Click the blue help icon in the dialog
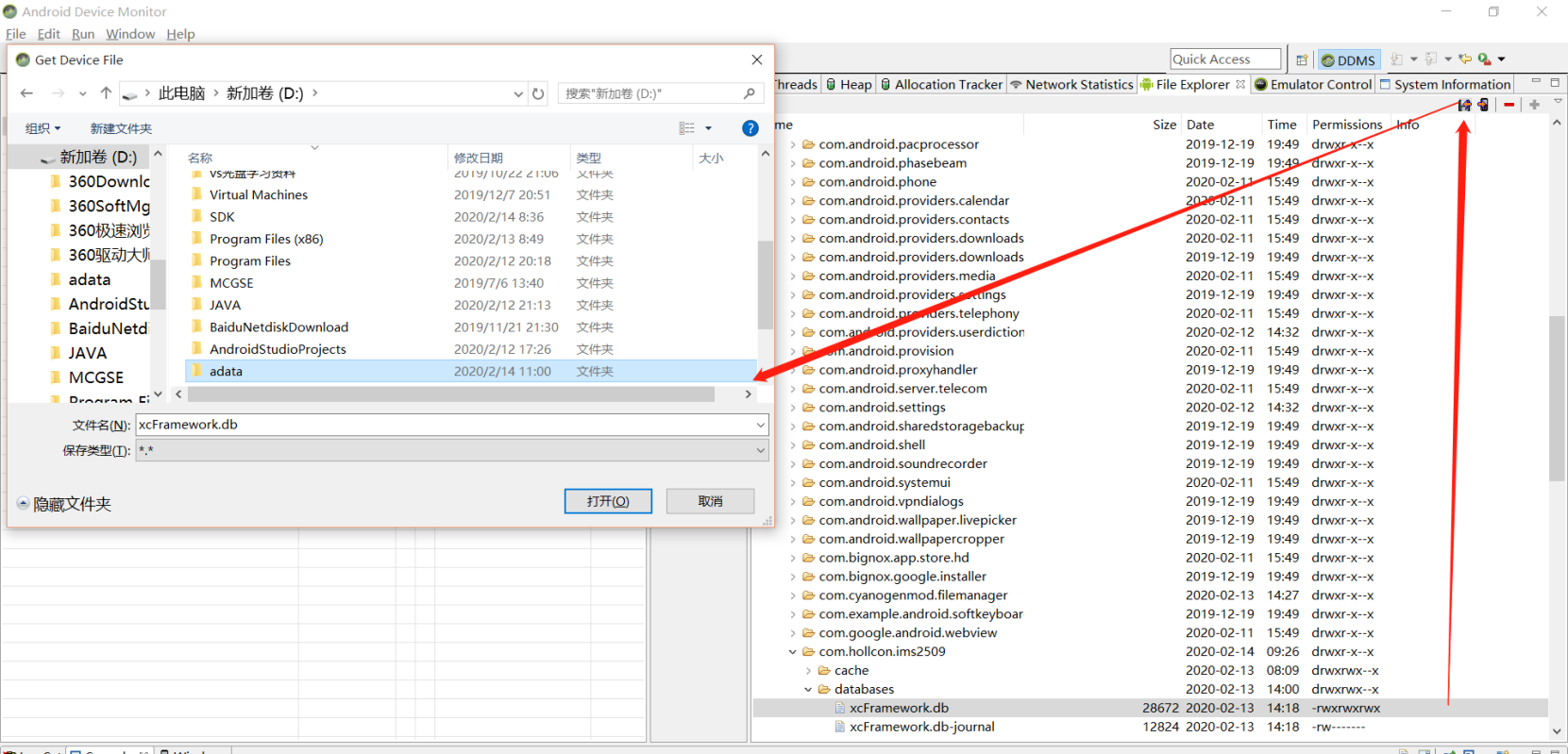Viewport: 1568px width, 754px height. 750,128
